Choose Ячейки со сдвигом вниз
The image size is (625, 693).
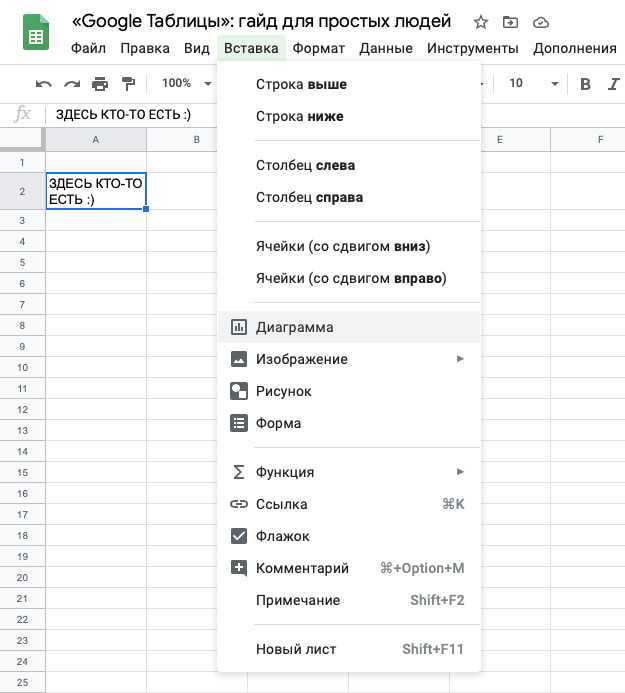349,246
